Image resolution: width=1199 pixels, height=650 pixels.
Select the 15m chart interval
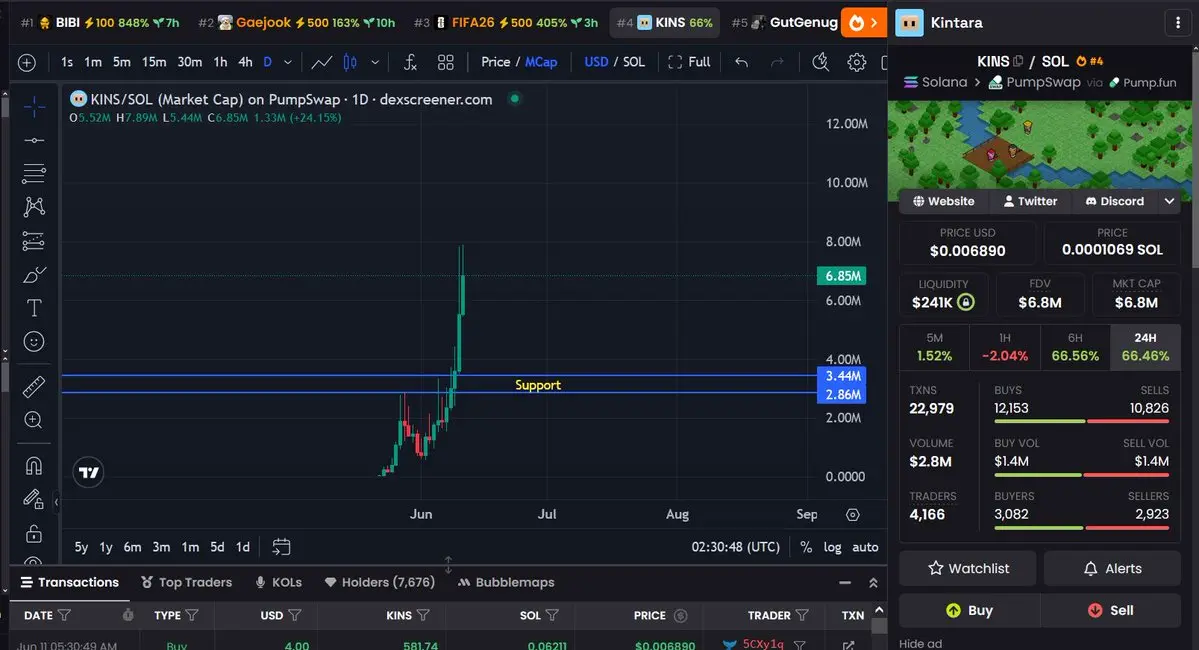[x=154, y=62]
